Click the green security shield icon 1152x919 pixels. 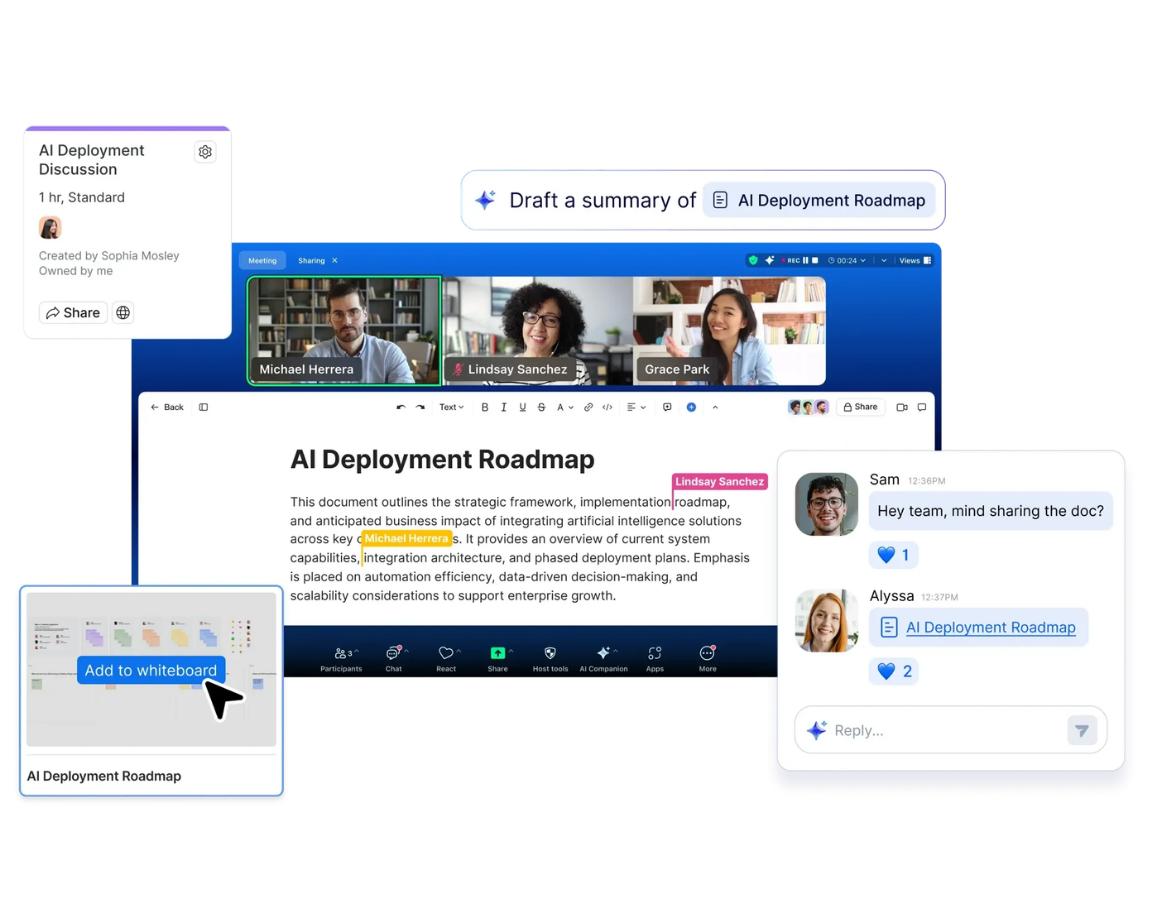pyautogui.click(x=753, y=260)
